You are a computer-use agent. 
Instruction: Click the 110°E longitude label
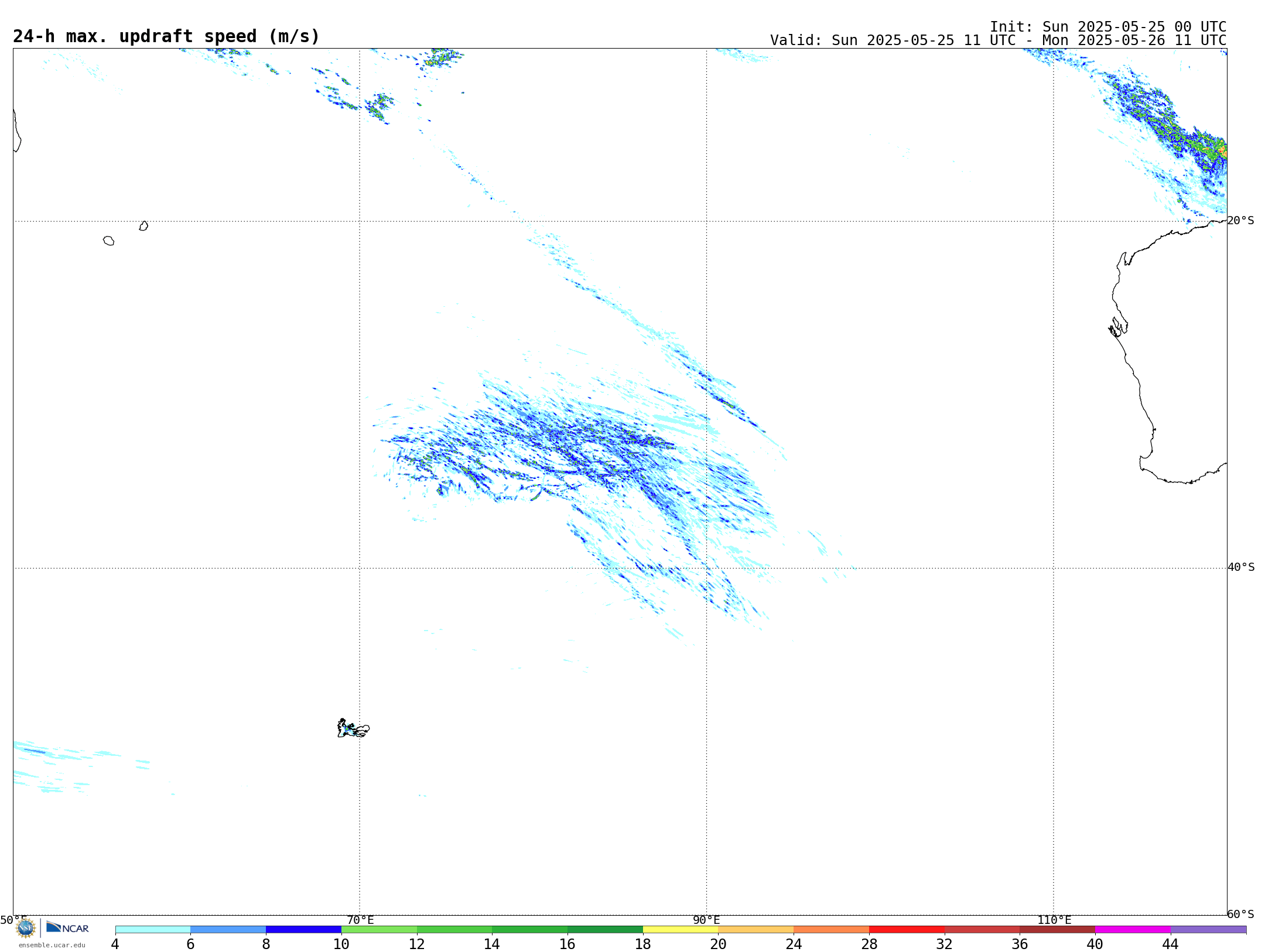tap(1054, 920)
